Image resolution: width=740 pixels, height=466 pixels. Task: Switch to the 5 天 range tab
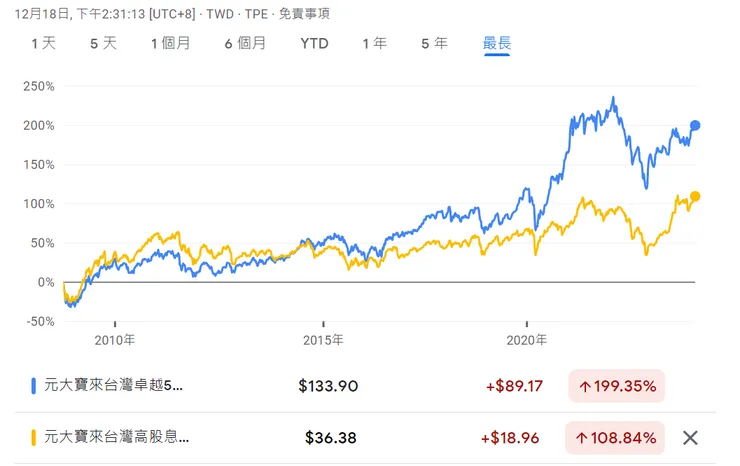coord(103,43)
